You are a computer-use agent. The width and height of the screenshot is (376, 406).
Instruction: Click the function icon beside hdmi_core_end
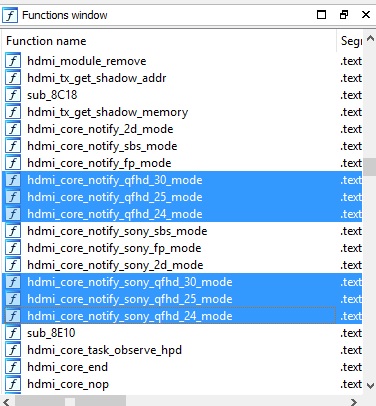pos(13,367)
